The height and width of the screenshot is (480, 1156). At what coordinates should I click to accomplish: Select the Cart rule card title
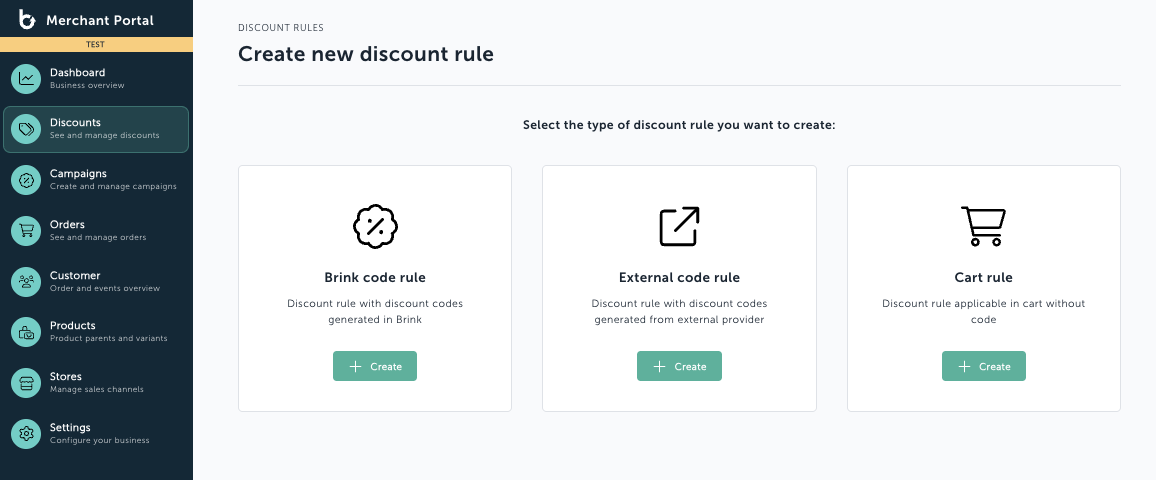[x=983, y=277]
